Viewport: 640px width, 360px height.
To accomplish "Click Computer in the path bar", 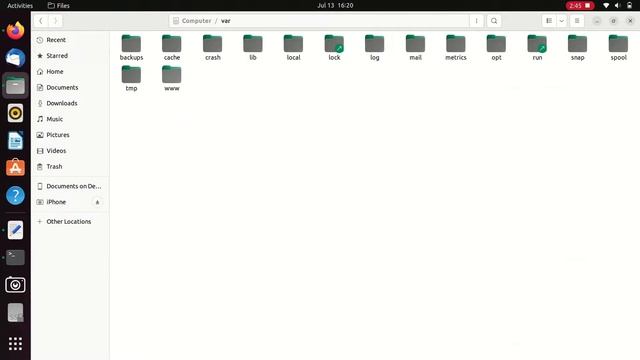I will [196, 21].
